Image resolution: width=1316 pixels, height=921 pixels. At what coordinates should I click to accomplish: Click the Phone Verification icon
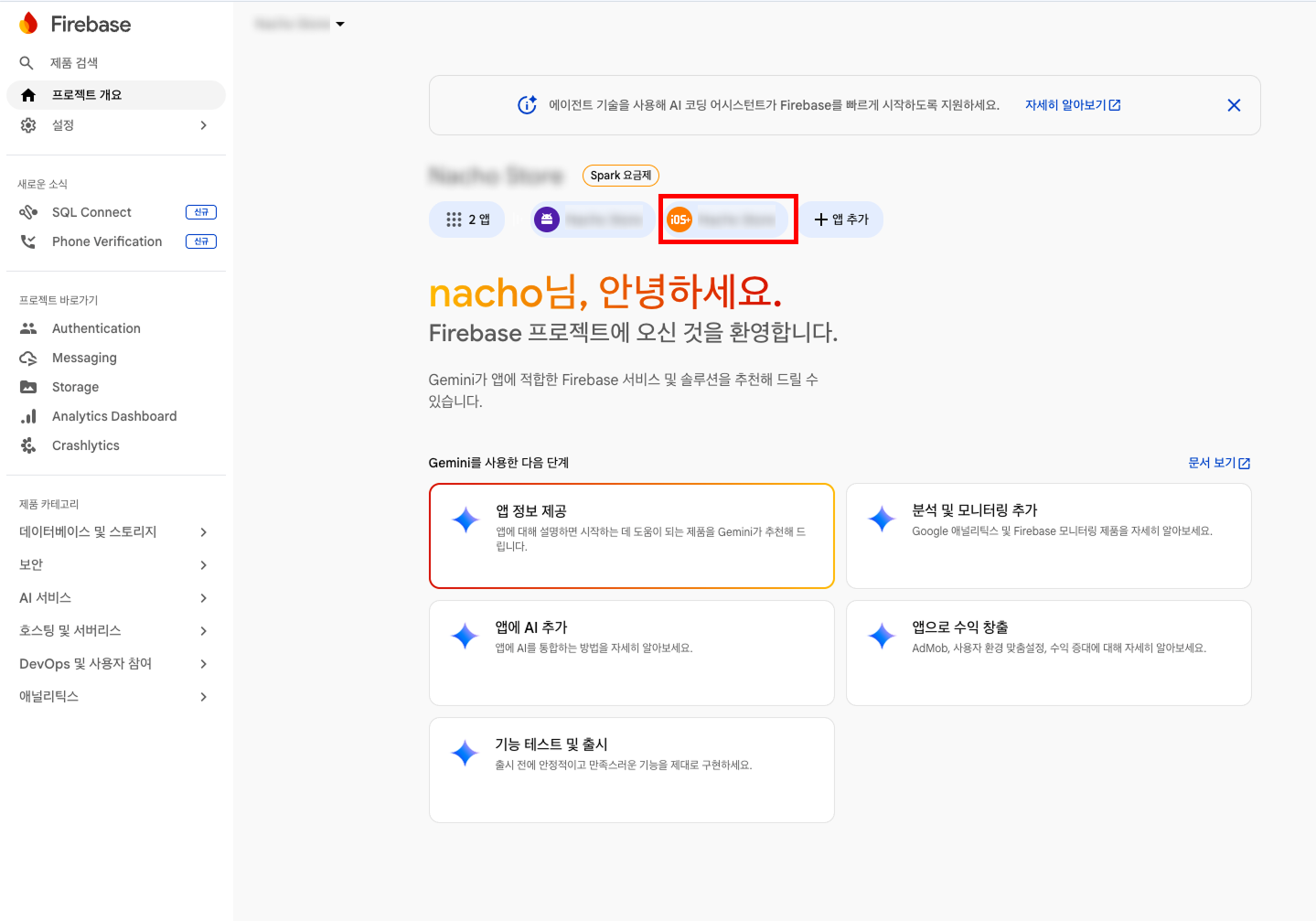pos(28,241)
